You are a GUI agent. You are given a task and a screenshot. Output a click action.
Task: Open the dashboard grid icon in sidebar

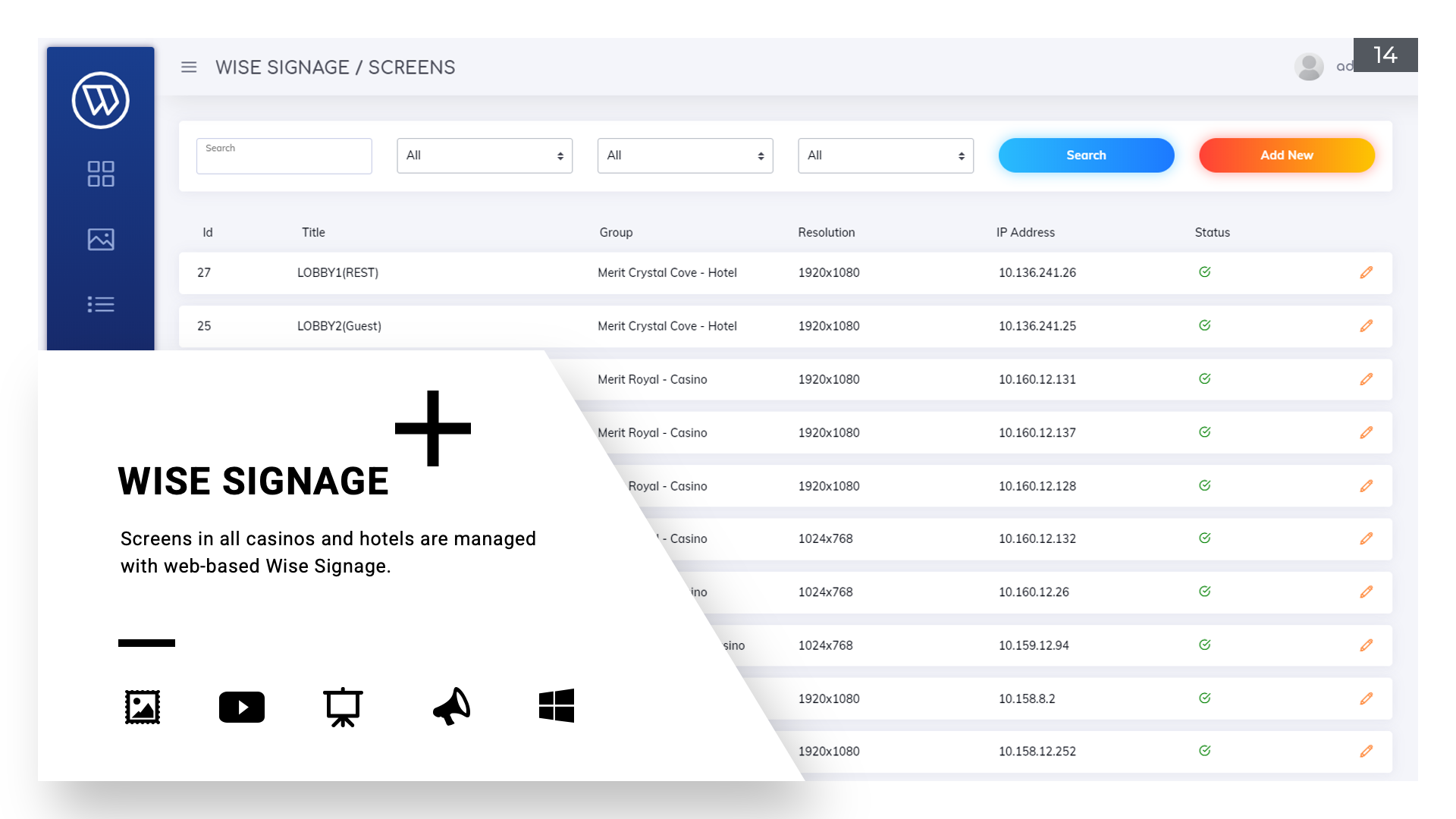pyautogui.click(x=101, y=174)
